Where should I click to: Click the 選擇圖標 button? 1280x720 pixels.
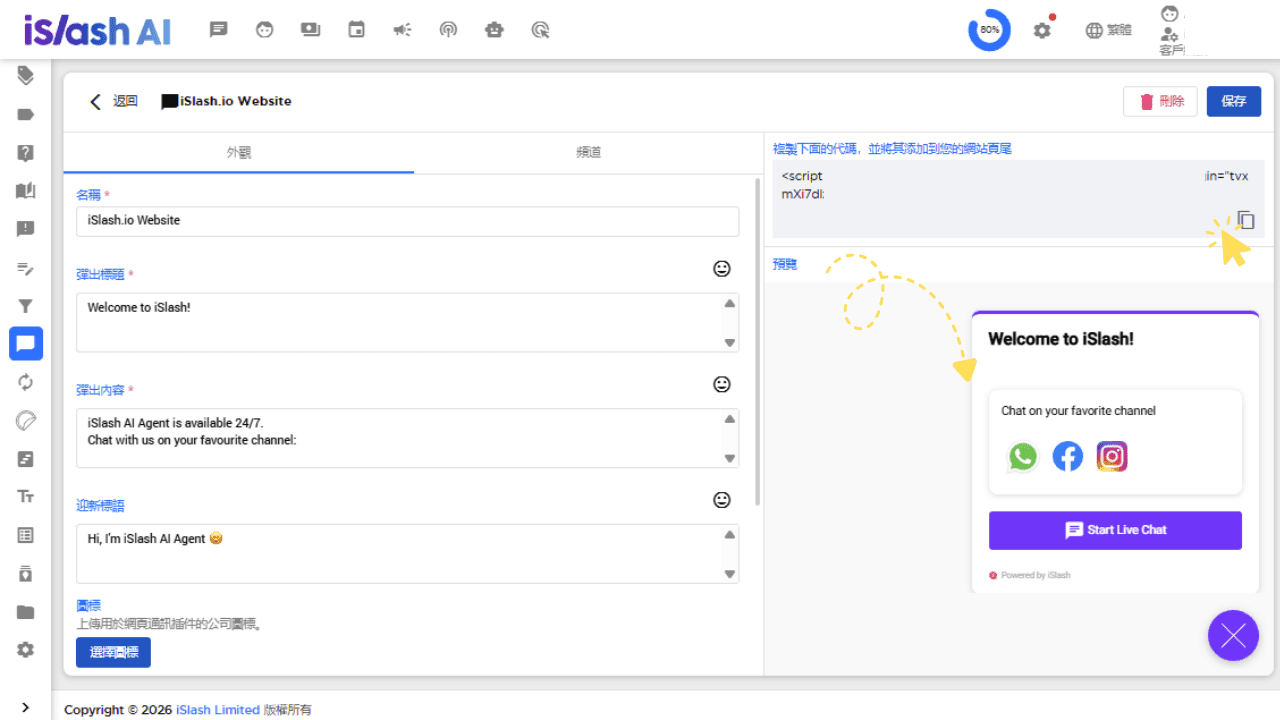click(113, 652)
